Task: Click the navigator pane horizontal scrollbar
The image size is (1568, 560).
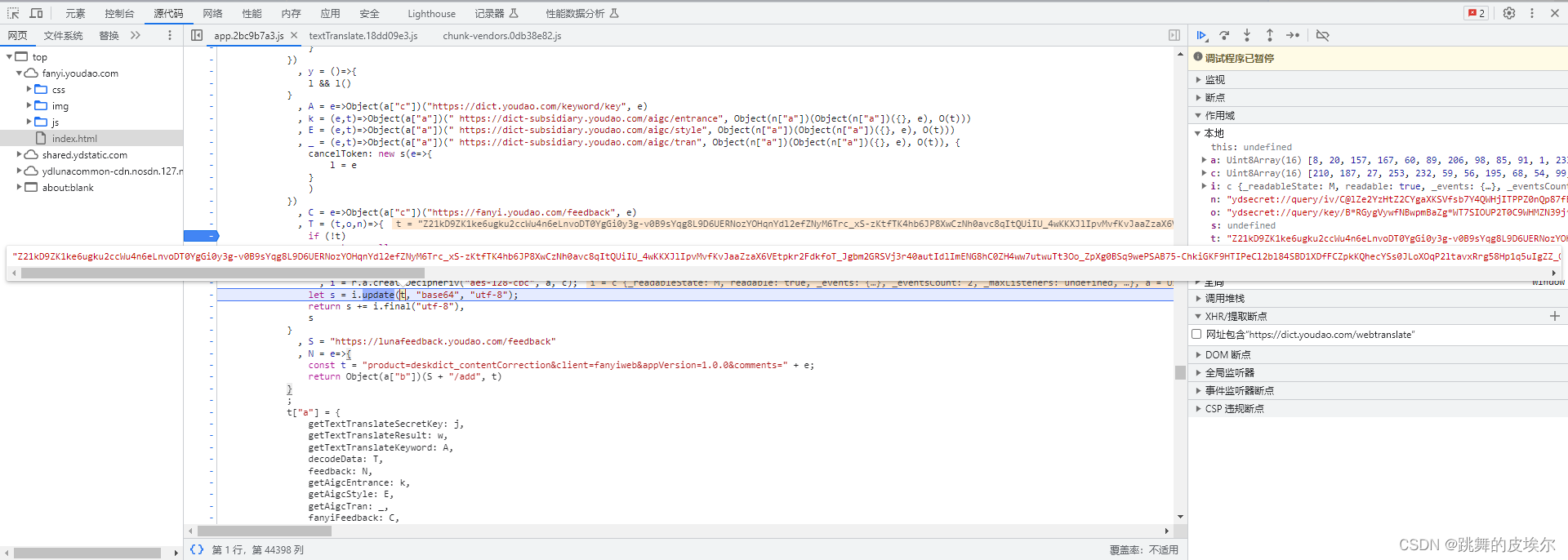Action: [x=87, y=553]
